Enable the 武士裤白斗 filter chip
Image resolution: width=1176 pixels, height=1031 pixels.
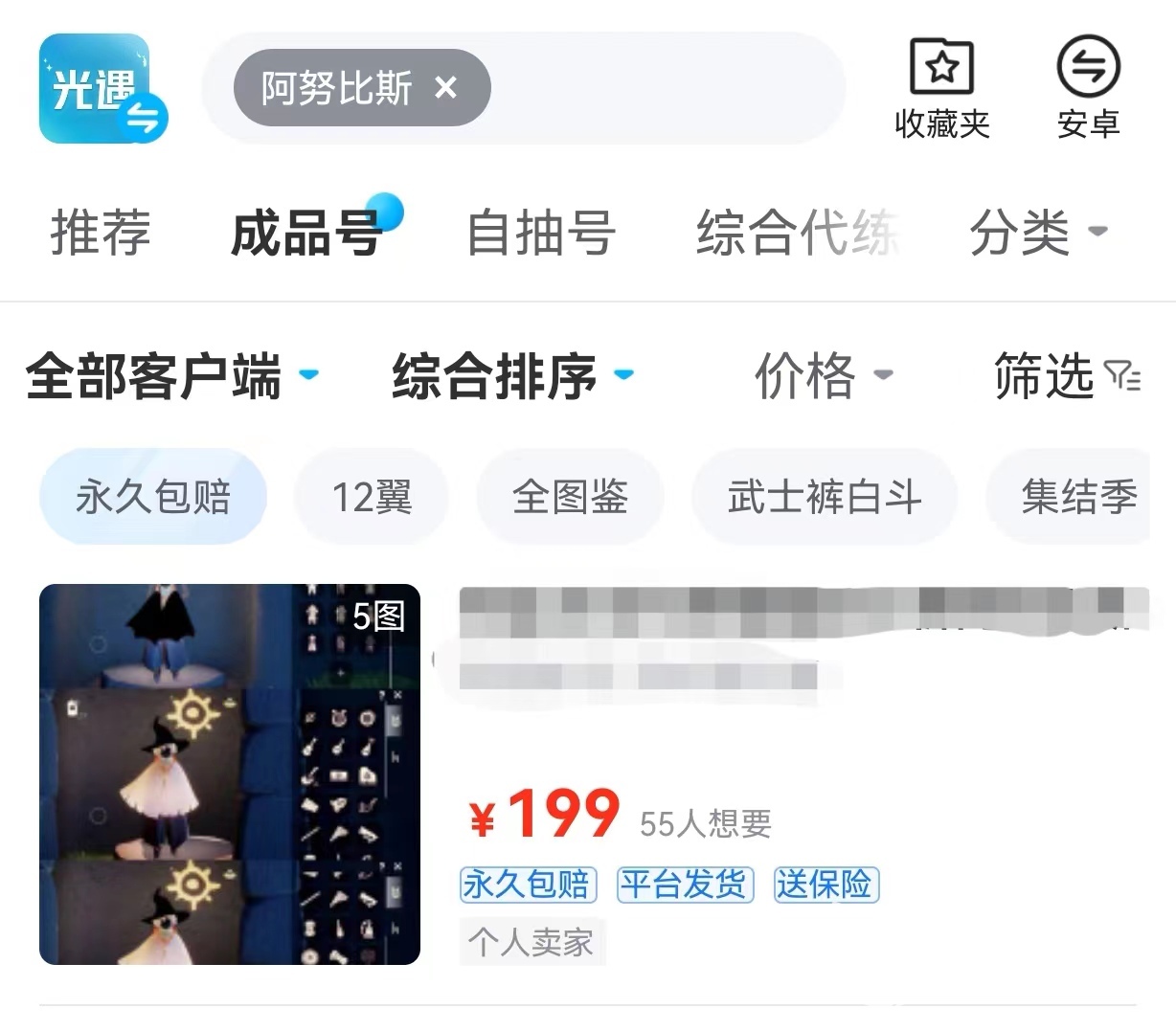click(x=825, y=497)
